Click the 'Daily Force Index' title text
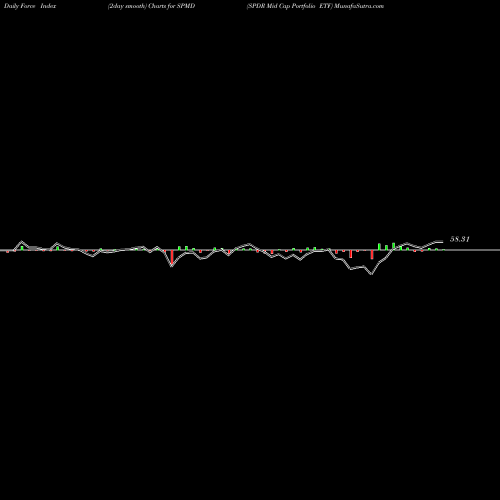 pos(30,6)
